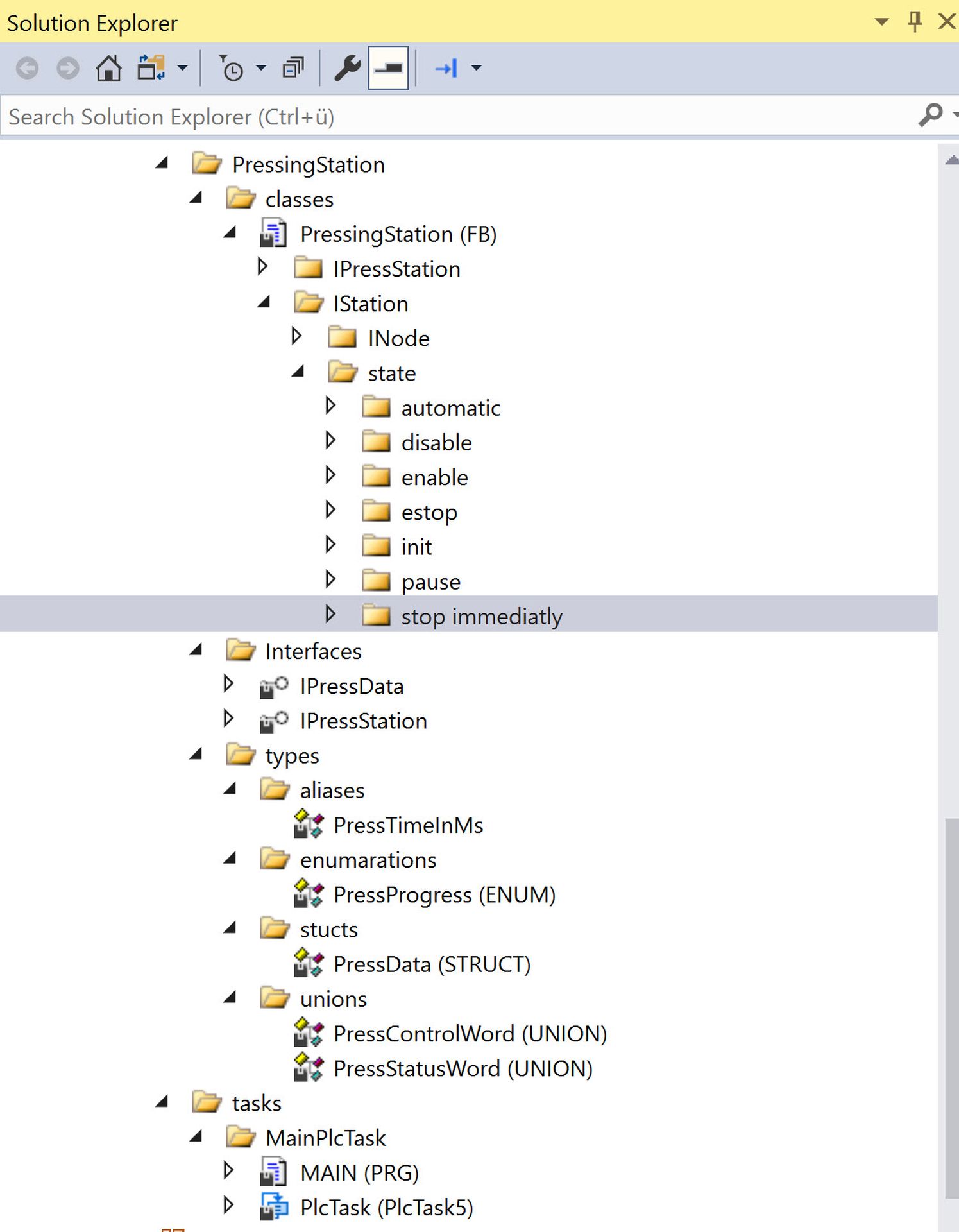
Task: Select the disable folder label
Action: click(436, 443)
